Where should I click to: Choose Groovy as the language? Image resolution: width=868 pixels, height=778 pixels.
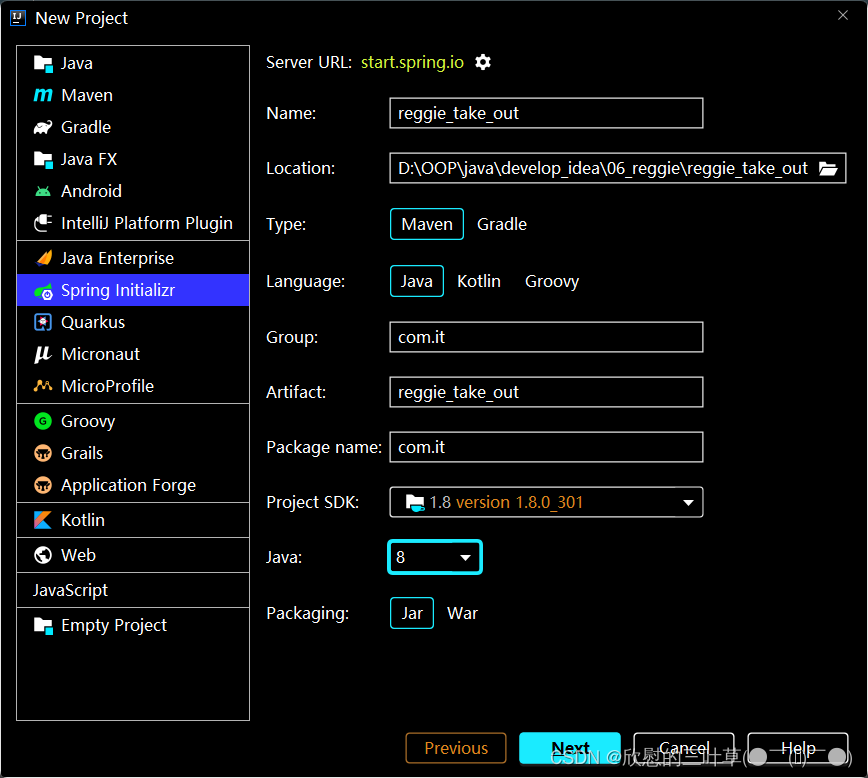pos(552,281)
